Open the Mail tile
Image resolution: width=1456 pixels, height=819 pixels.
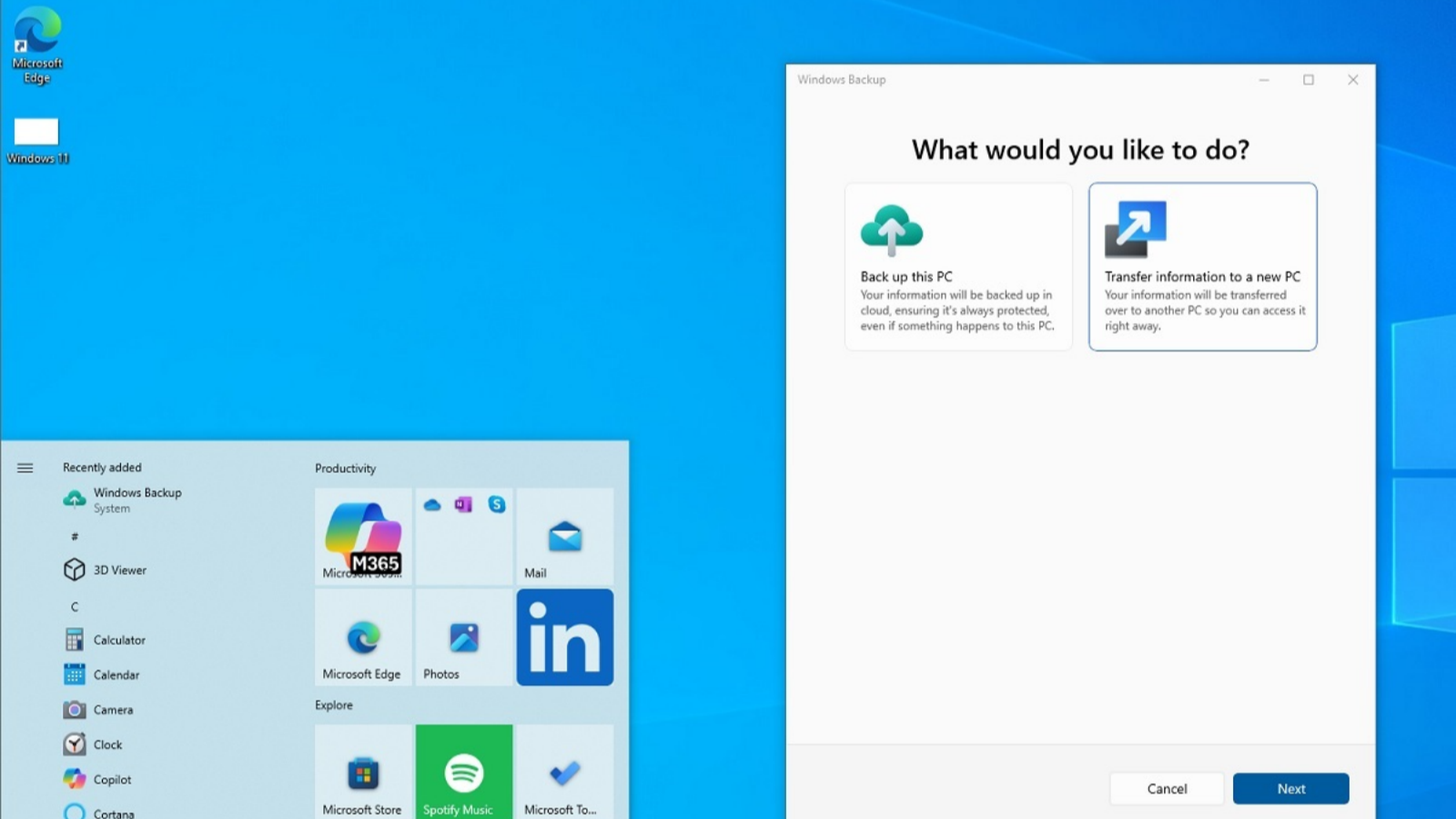coord(564,537)
